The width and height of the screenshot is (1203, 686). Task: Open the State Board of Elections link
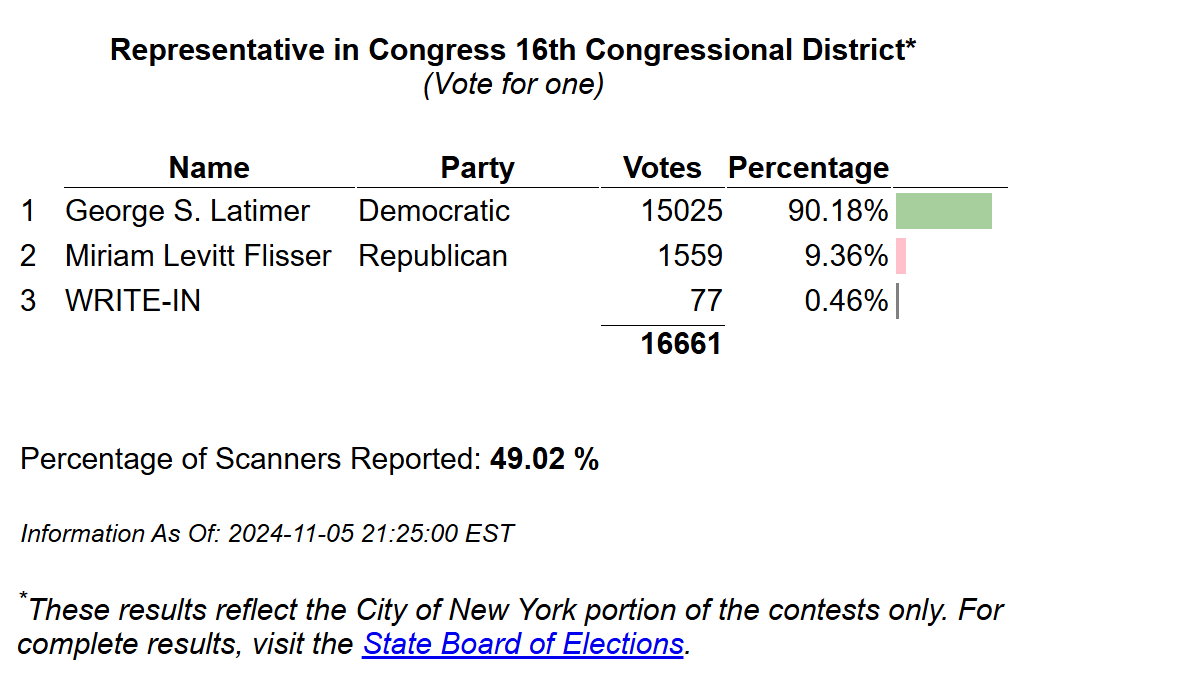tap(523, 643)
